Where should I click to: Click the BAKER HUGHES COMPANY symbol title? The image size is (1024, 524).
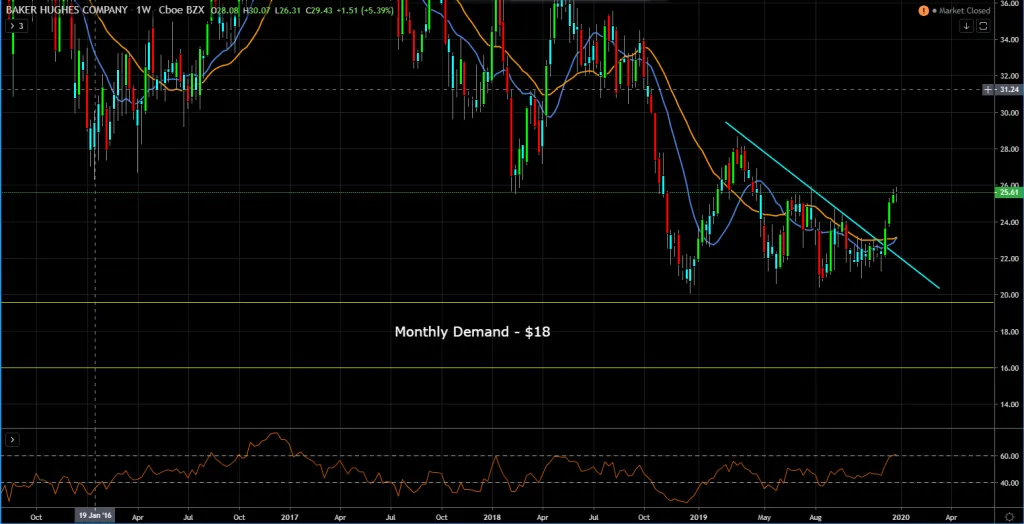[x=67, y=11]
